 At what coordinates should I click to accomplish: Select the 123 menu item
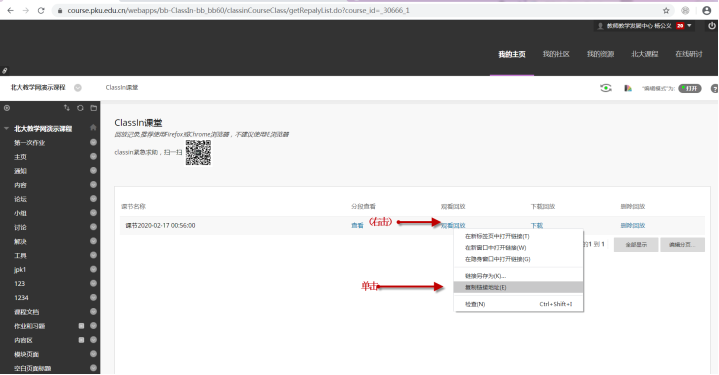click(x=19, y=284)
